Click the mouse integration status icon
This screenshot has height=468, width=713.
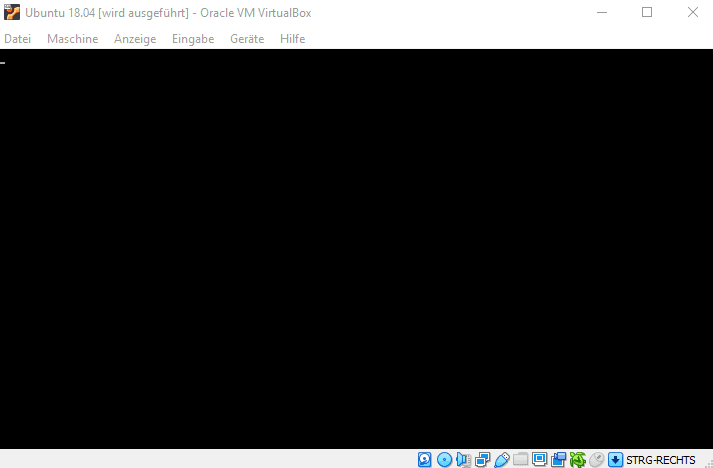597,459
